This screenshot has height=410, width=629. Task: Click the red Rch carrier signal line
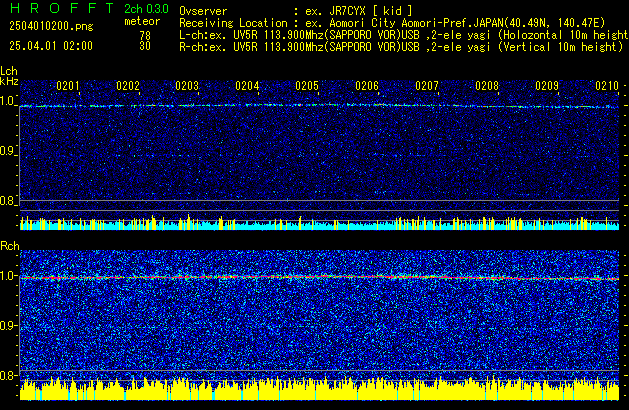[319, 277]
